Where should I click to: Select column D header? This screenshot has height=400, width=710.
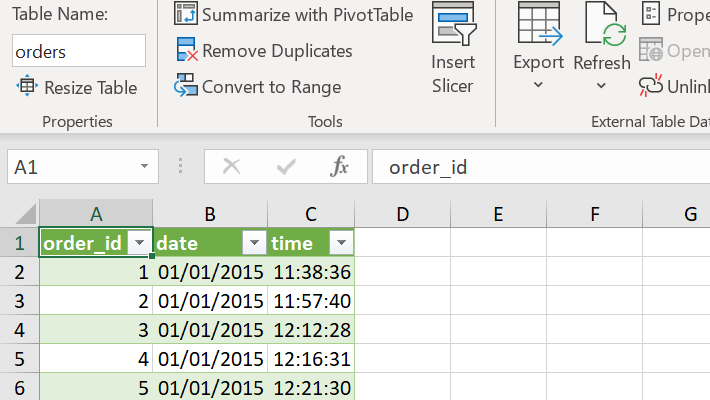[402, 213]
